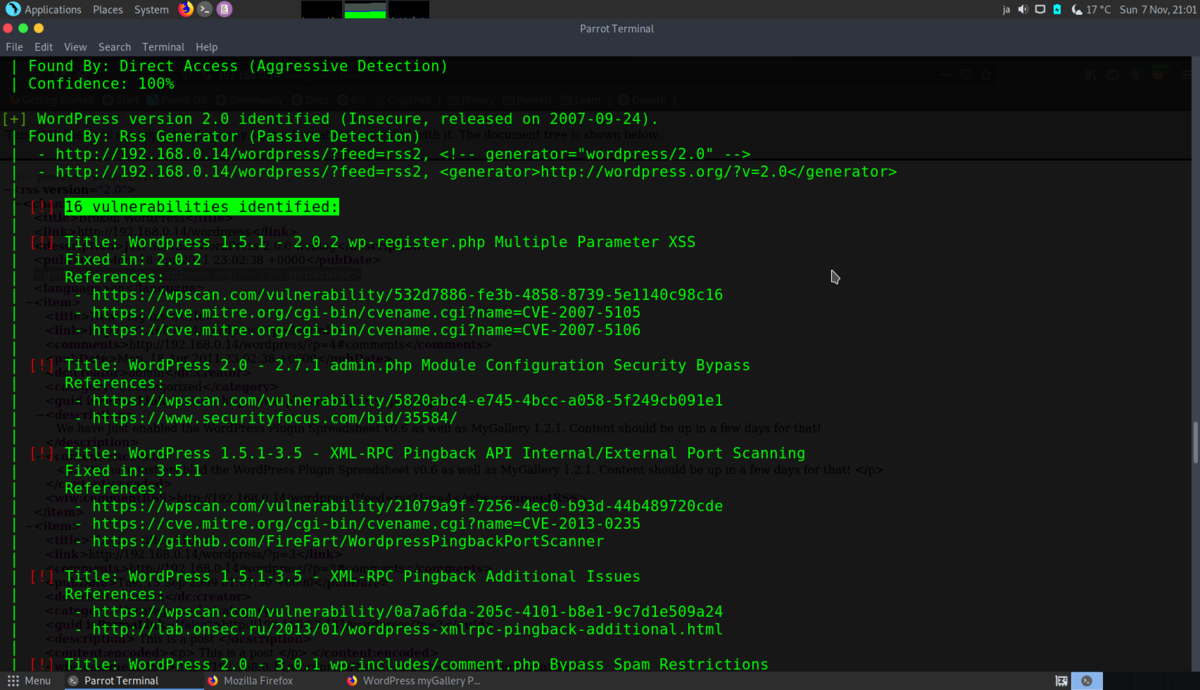1200x690 pixels.
Task: Click the 'ja' keyboard layout indicator
Action: pyautogui.click(x=1006, y=9)
